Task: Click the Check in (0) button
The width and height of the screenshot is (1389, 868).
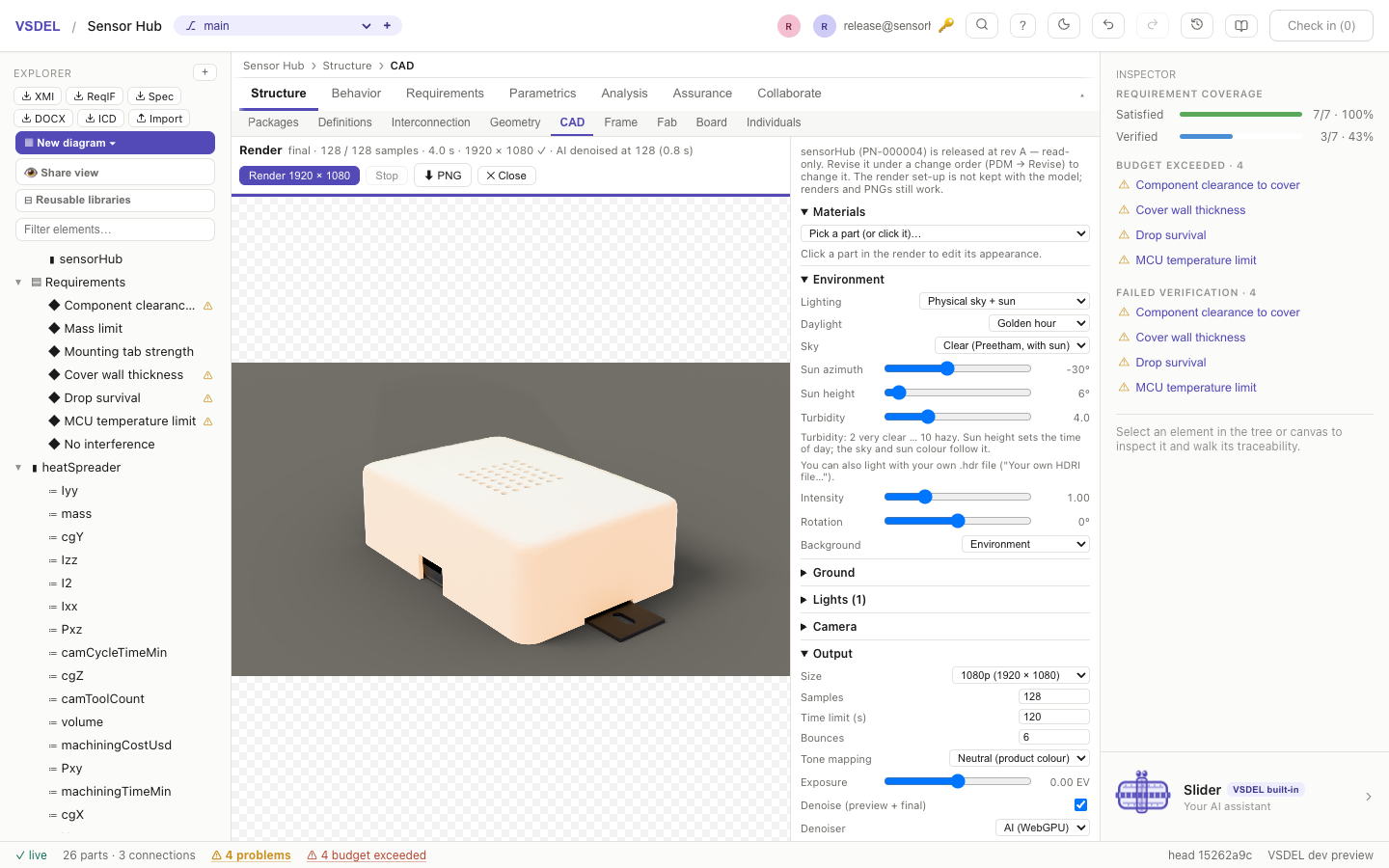Action: pyautogui.click(x=1321, y=26)
